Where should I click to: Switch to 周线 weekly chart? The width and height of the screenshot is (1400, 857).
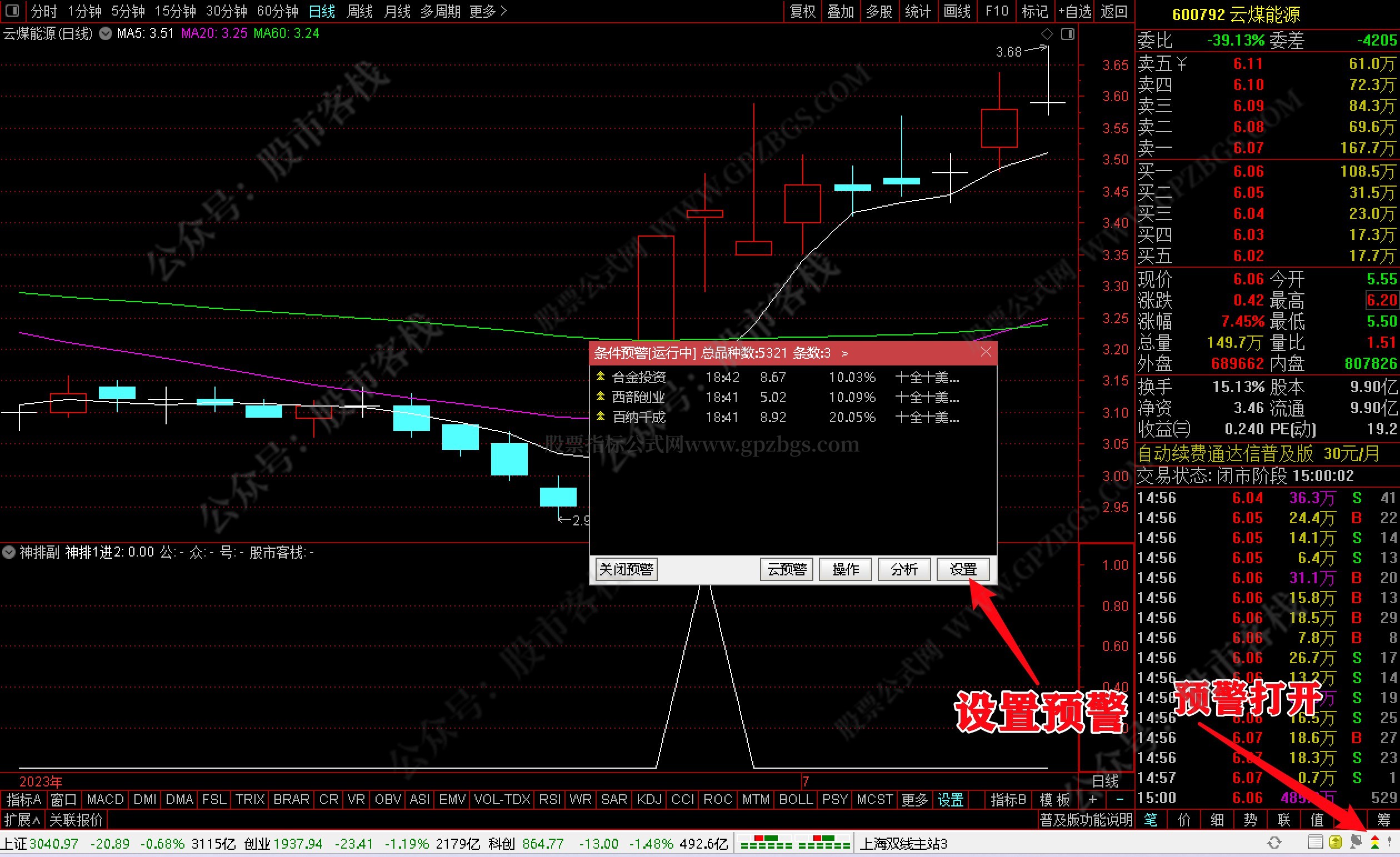359,11
